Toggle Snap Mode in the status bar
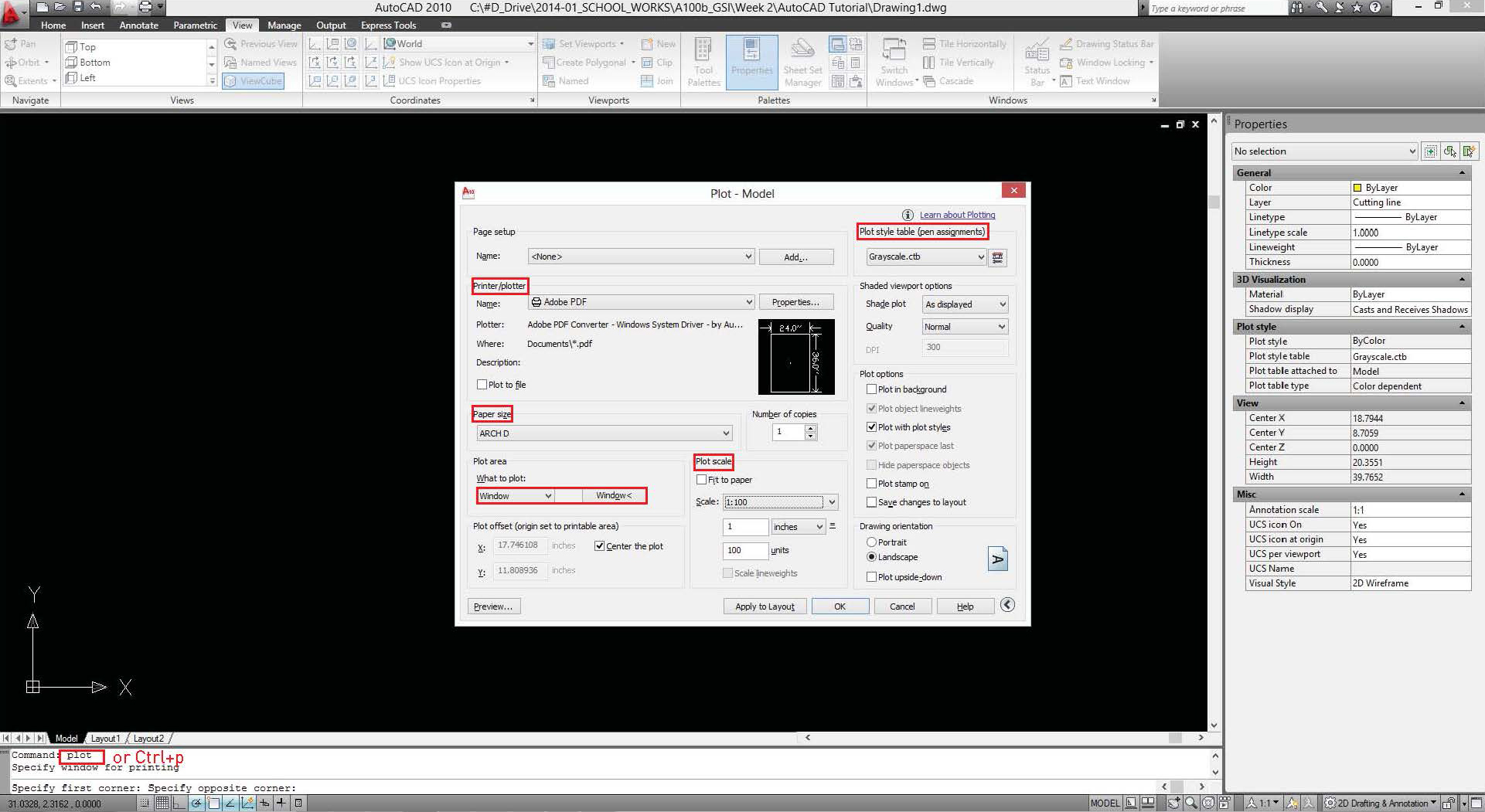This screenshot has height=812, width=1485. click(x=145, y=804)
